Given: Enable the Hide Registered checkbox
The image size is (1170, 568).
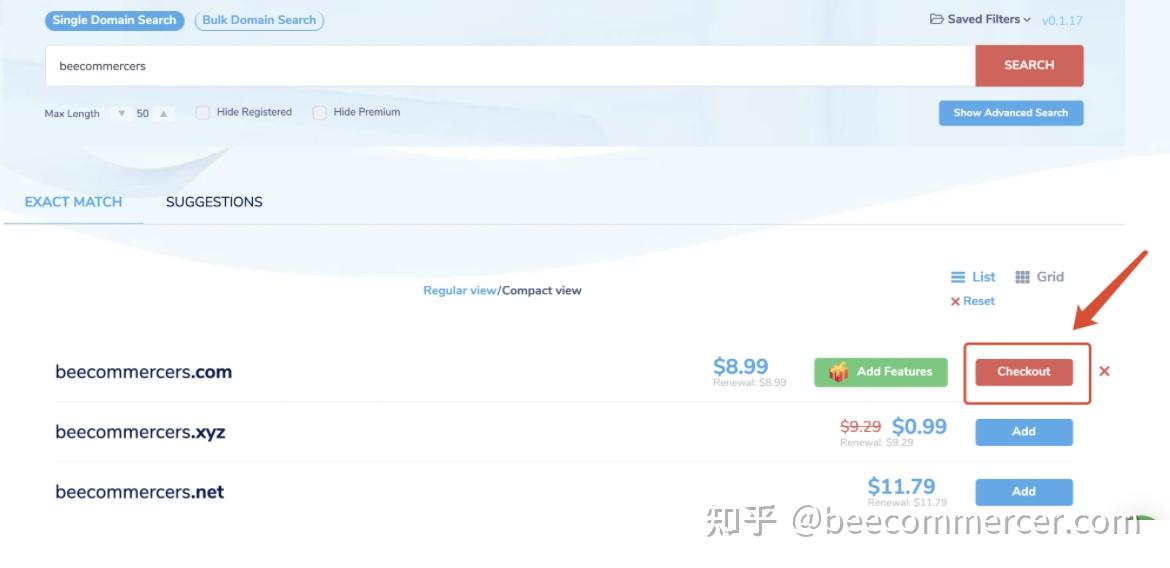Looking at the screenshot, I should [x=202, y=113].
